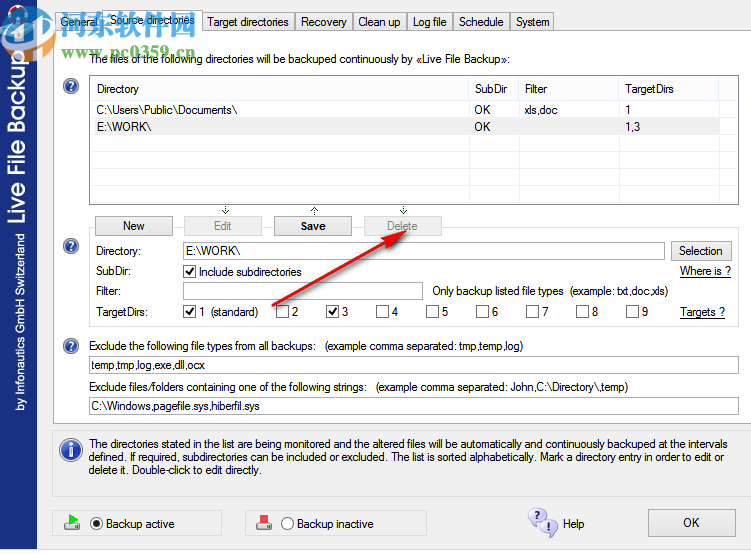Click the blue information icon
751x554 pixels.
tap(71, 450)
